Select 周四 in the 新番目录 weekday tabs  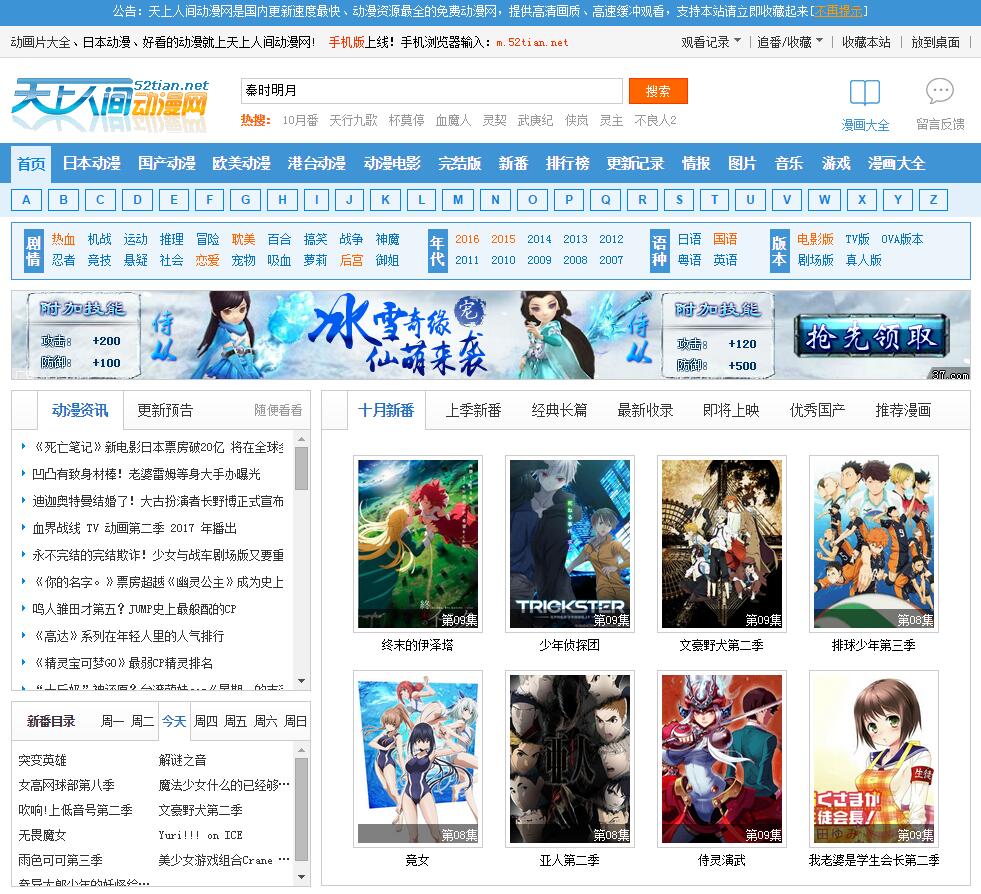[x=206, y=721]
